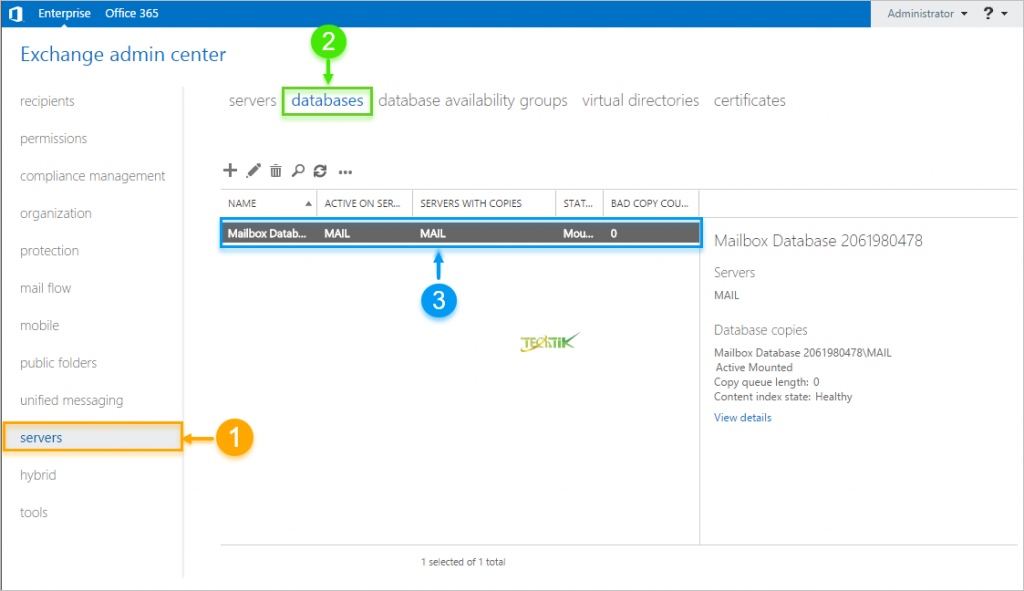Open the certificates tab

coord(749,101)
